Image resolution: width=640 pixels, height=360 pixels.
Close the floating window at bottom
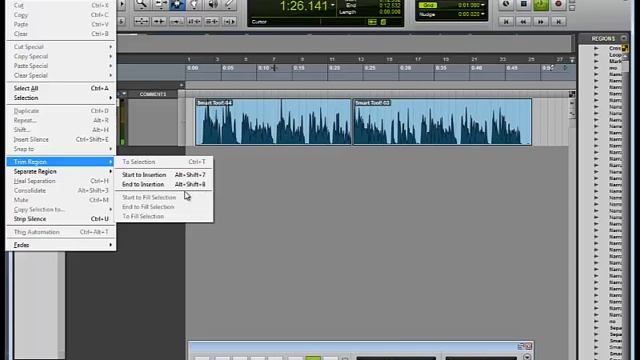529,347
